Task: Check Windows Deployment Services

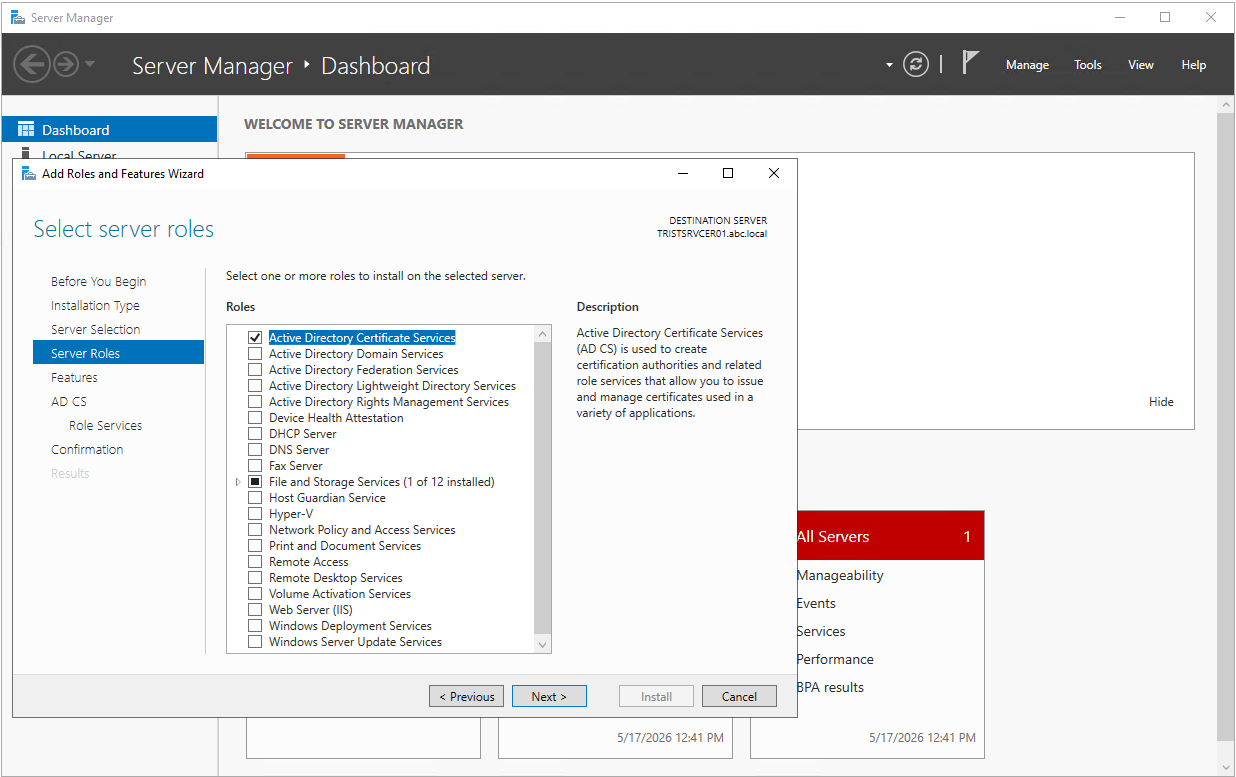Action: 255,626
